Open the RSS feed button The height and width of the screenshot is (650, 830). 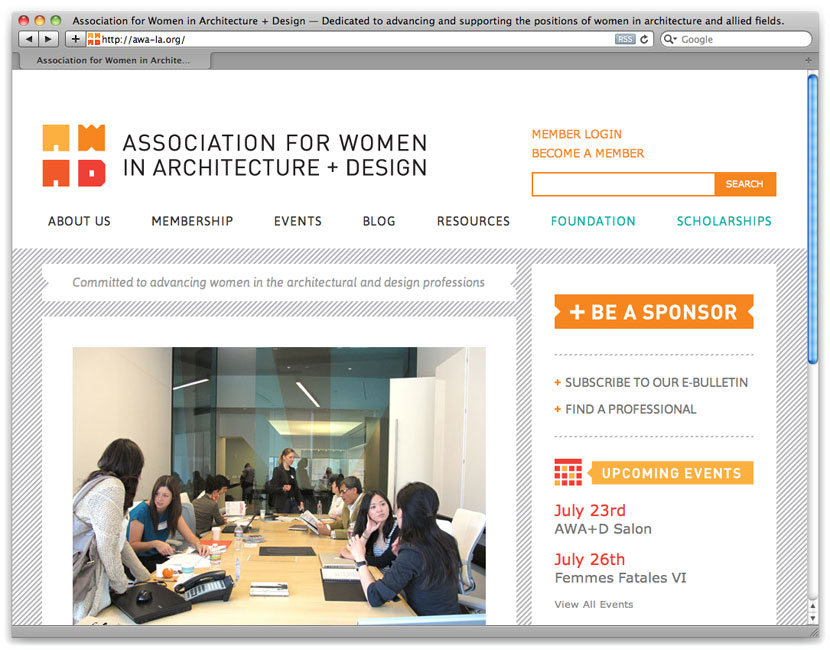[625, 39]
